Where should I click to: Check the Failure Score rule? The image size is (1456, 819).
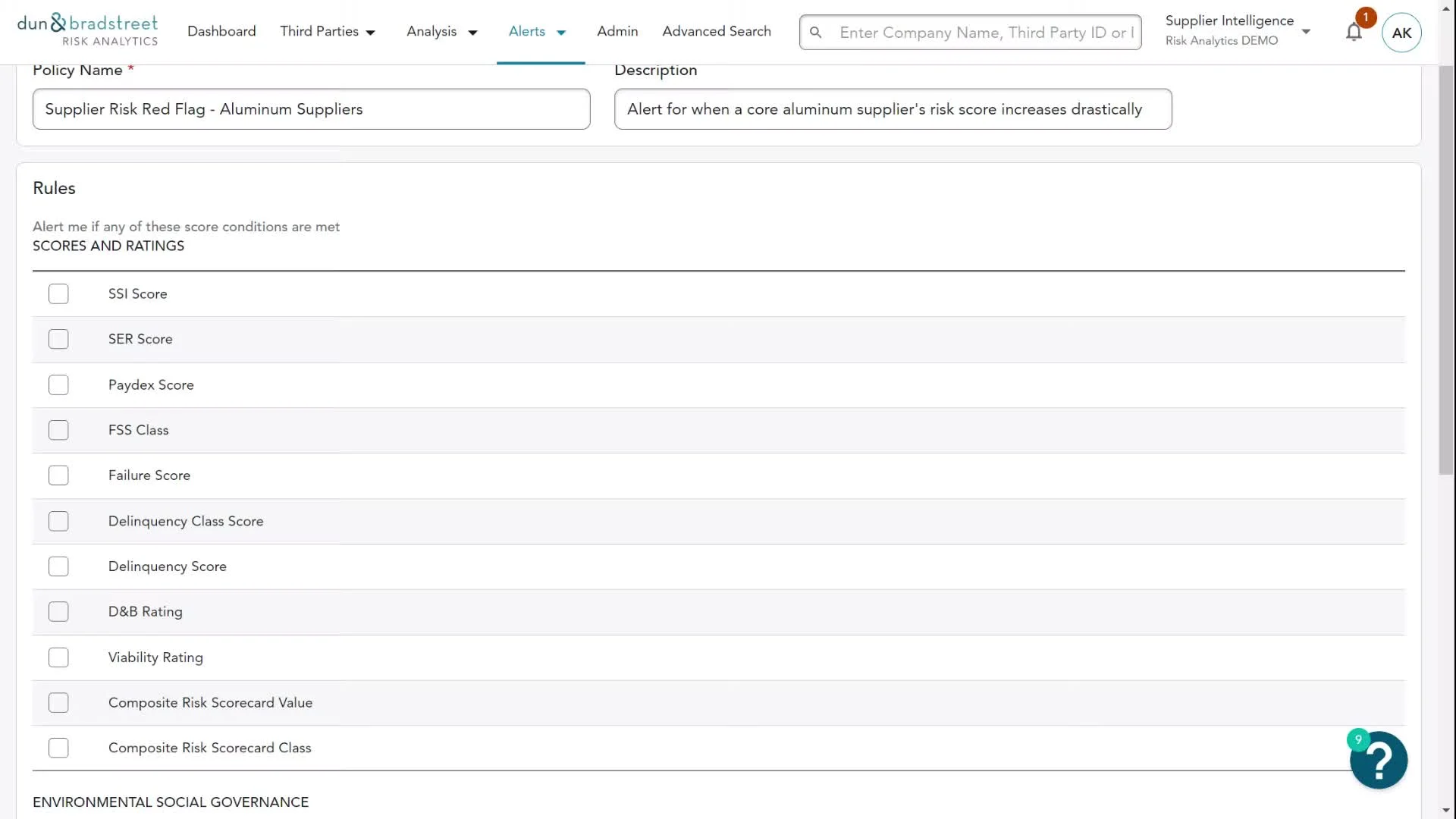[x=58, y=475]
